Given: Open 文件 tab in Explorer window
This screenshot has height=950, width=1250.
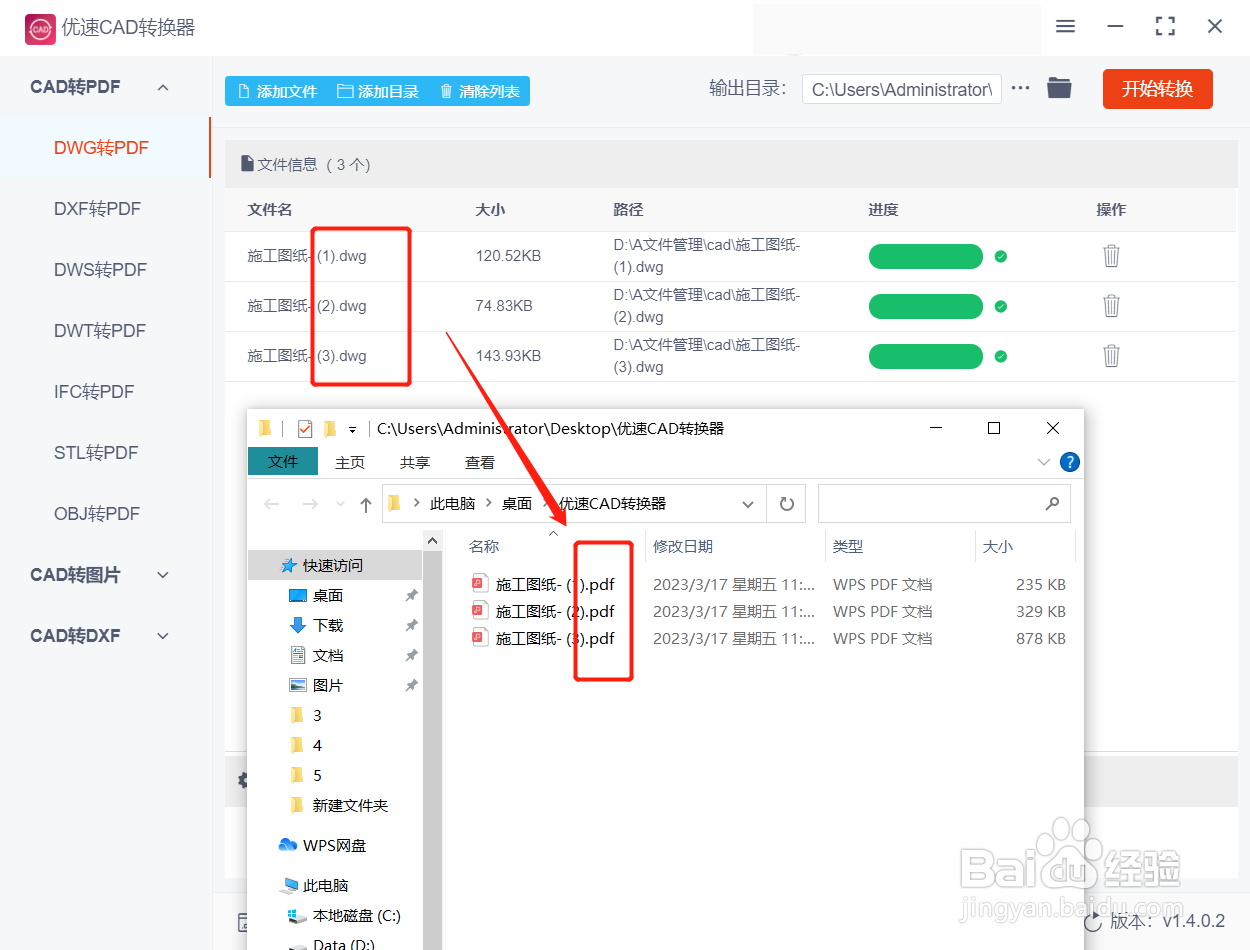Looking at the screenshot, I should (x=283, y=461).
